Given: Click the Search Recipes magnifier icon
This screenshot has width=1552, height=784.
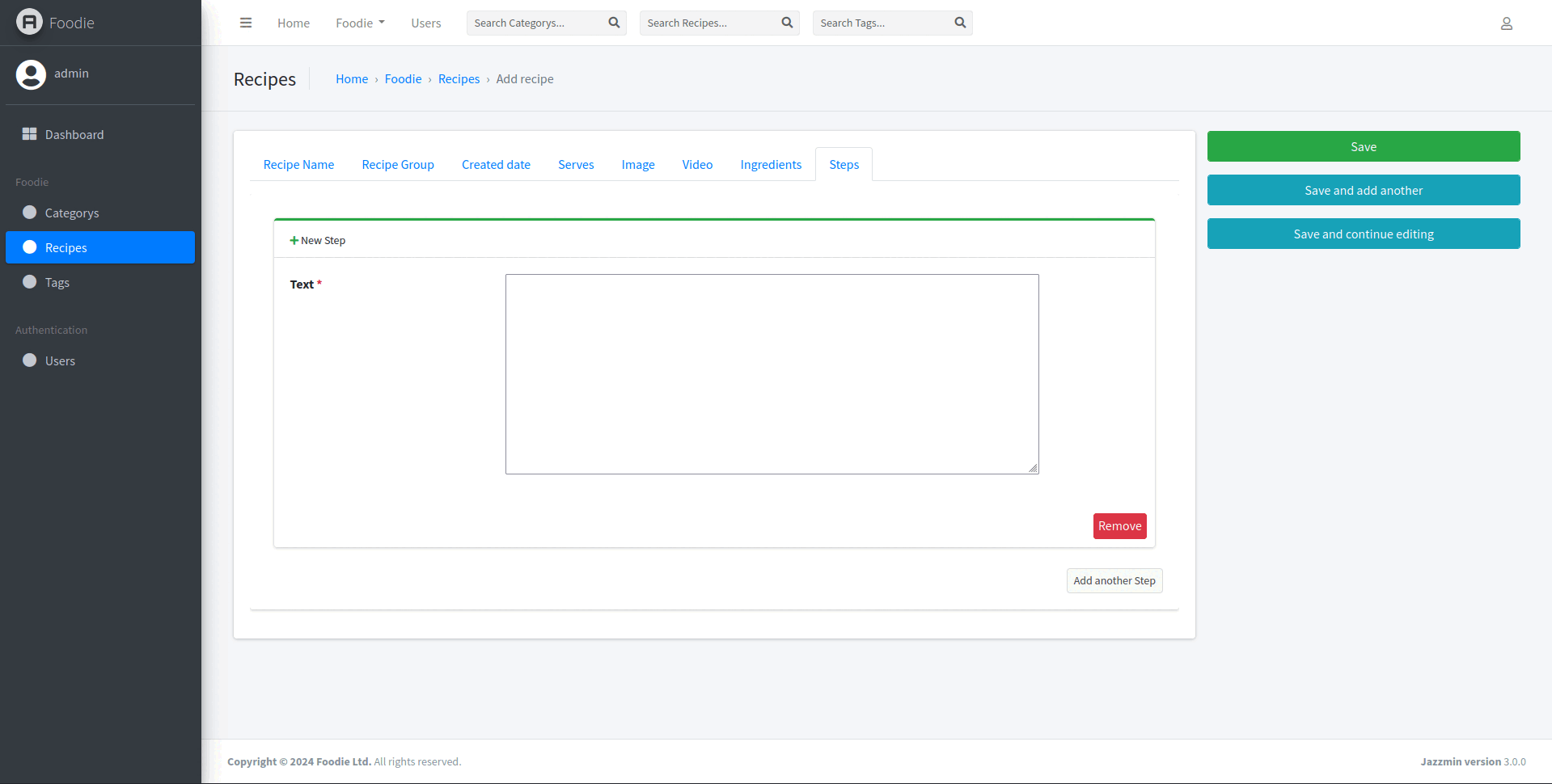Looking at the screenshot, I should point(788,23).
